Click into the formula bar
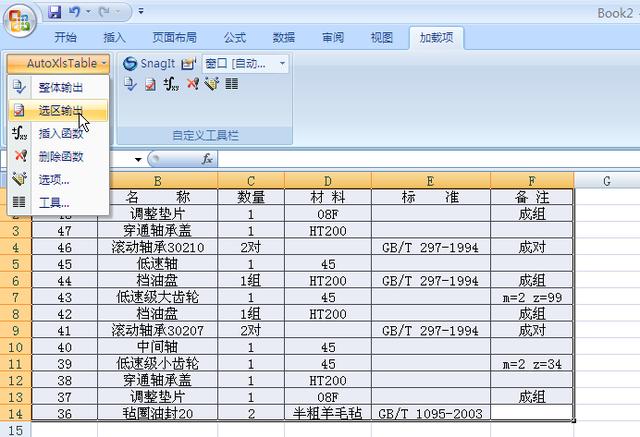This screenshot has height=437, width=640. point(429,159)
